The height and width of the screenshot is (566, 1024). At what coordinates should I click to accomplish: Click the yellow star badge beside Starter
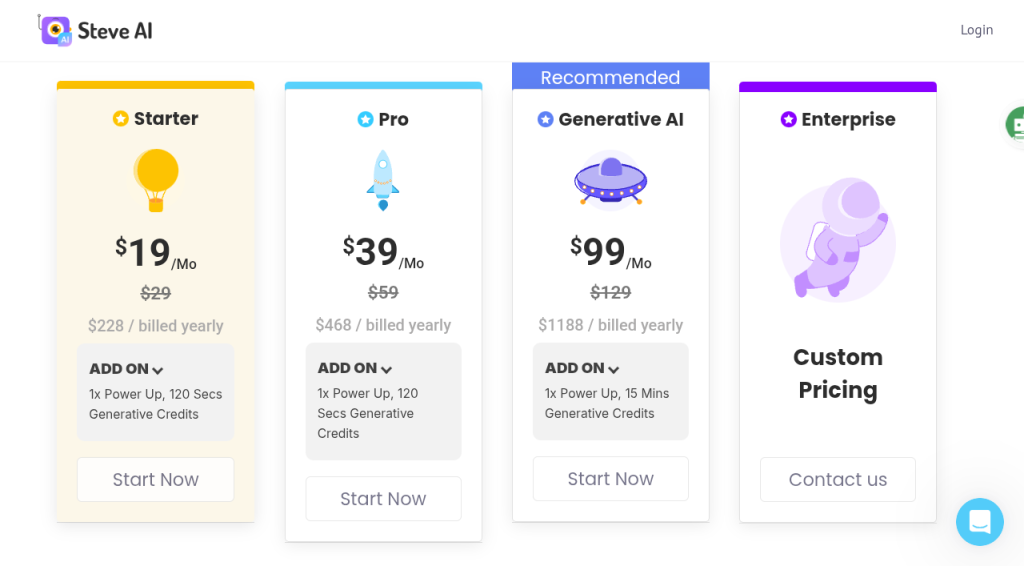tap(120, 118)
